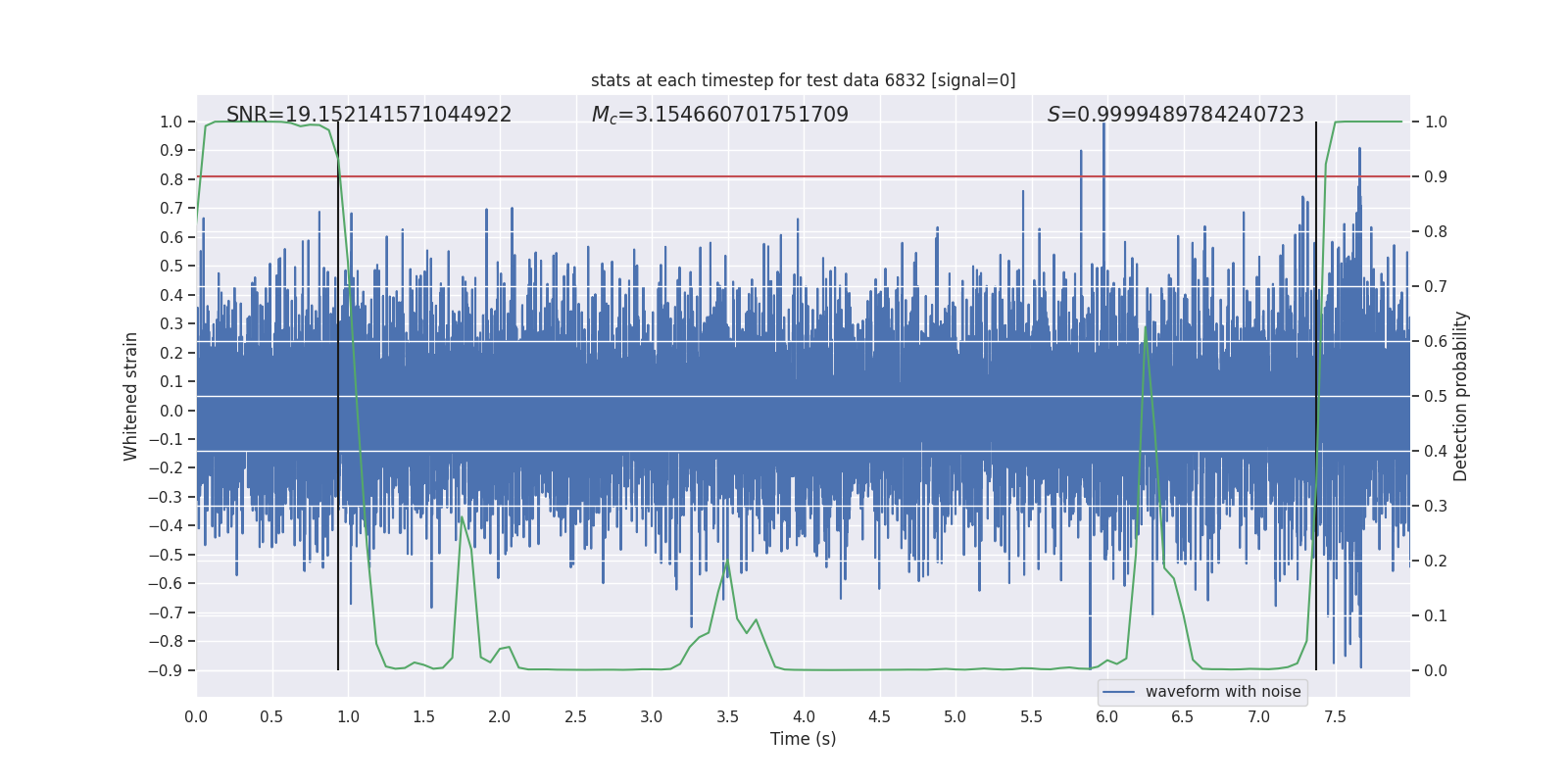Click the 0.8 tick on the Detection probability axis
Screen dimensions: 1568x784
pyautogui.click(x=1436, y=232)
